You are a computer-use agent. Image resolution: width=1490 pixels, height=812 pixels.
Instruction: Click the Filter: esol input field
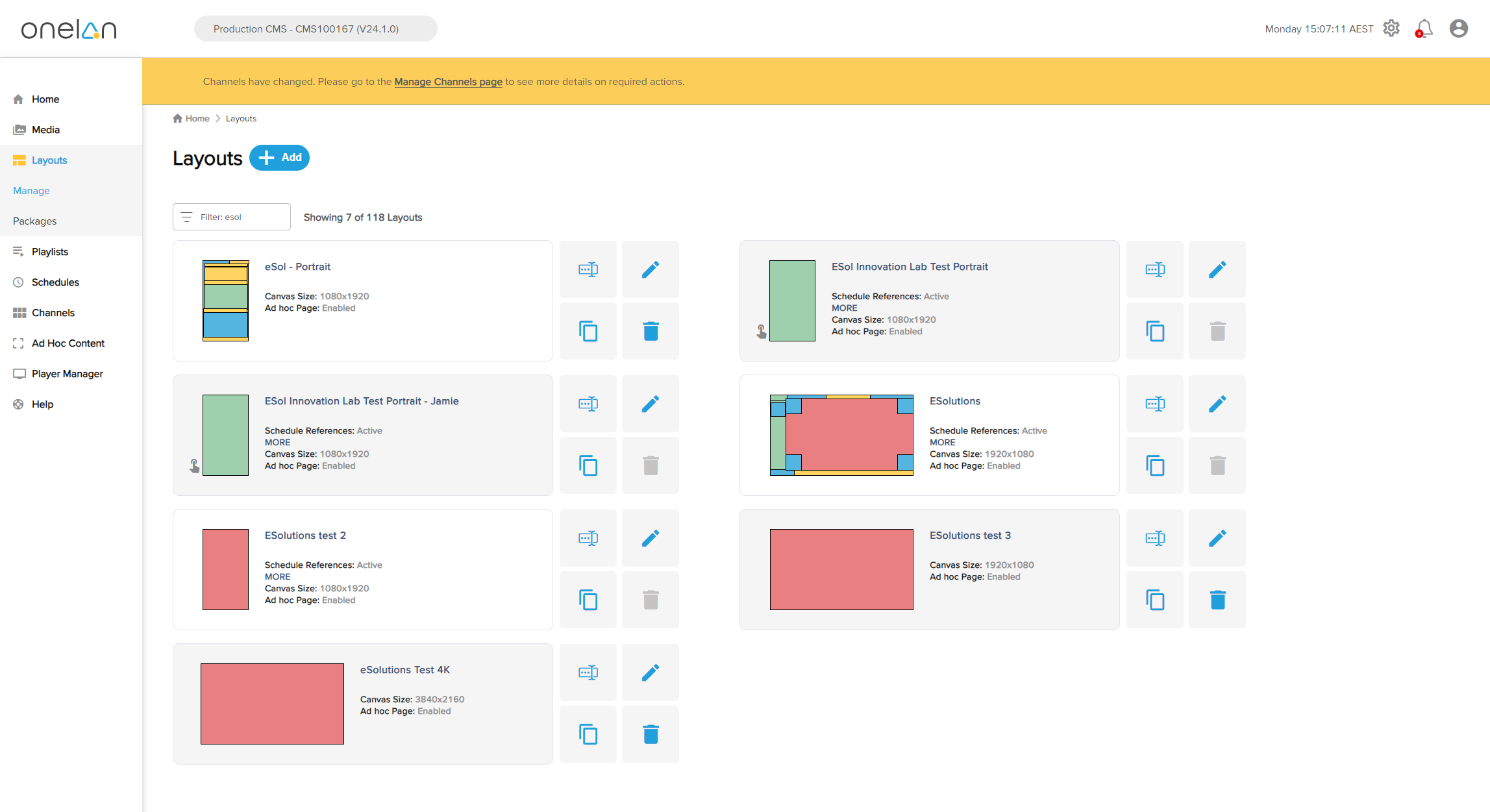coord(232,217)
